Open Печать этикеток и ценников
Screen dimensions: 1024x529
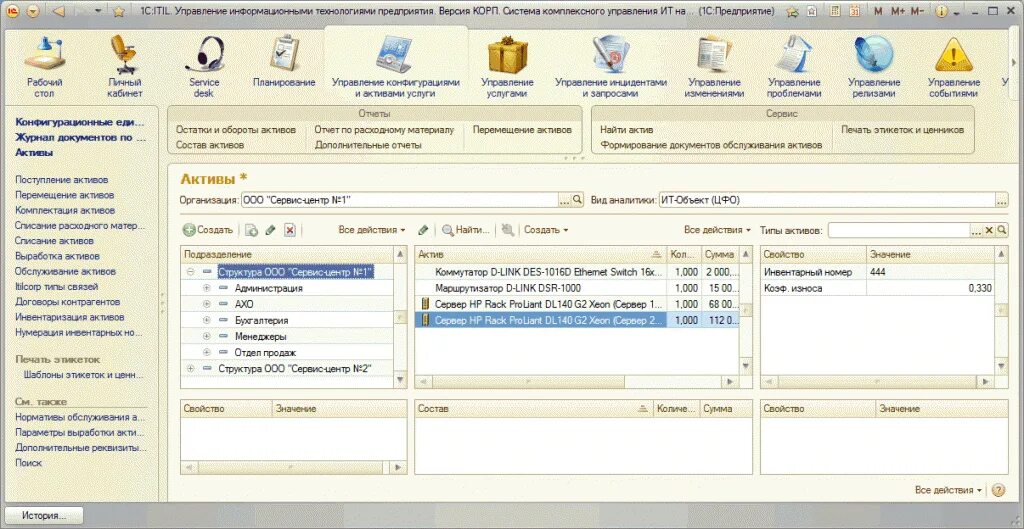pyautogui.click(x=903, y=130)
